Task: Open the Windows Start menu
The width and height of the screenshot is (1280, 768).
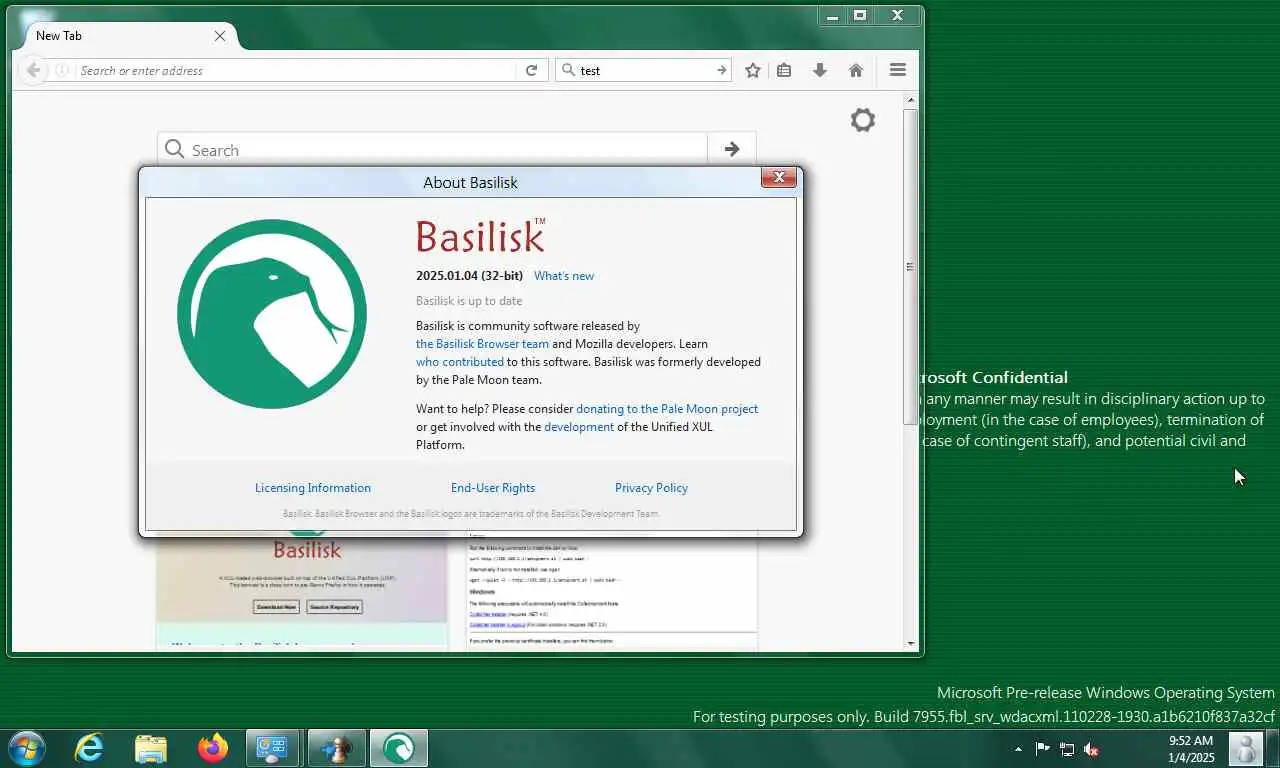Action: pos(25,748)
